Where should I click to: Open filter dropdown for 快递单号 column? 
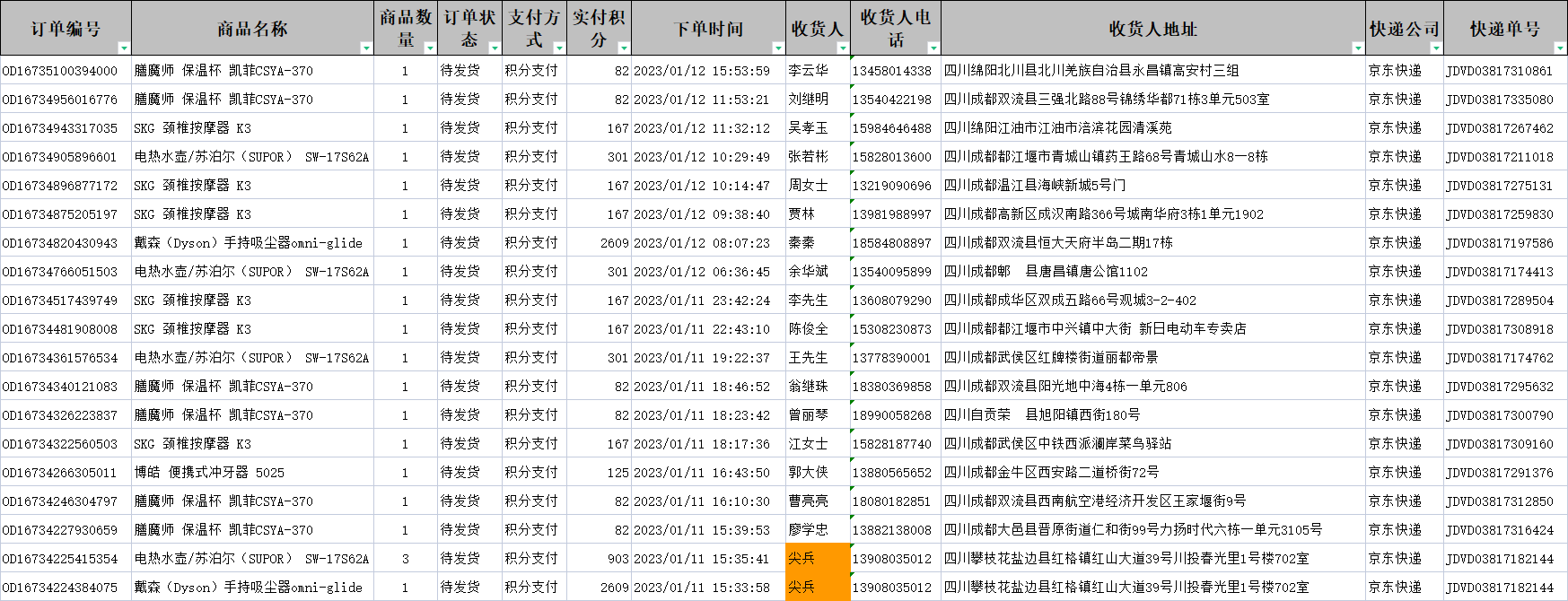[1560, 48]
